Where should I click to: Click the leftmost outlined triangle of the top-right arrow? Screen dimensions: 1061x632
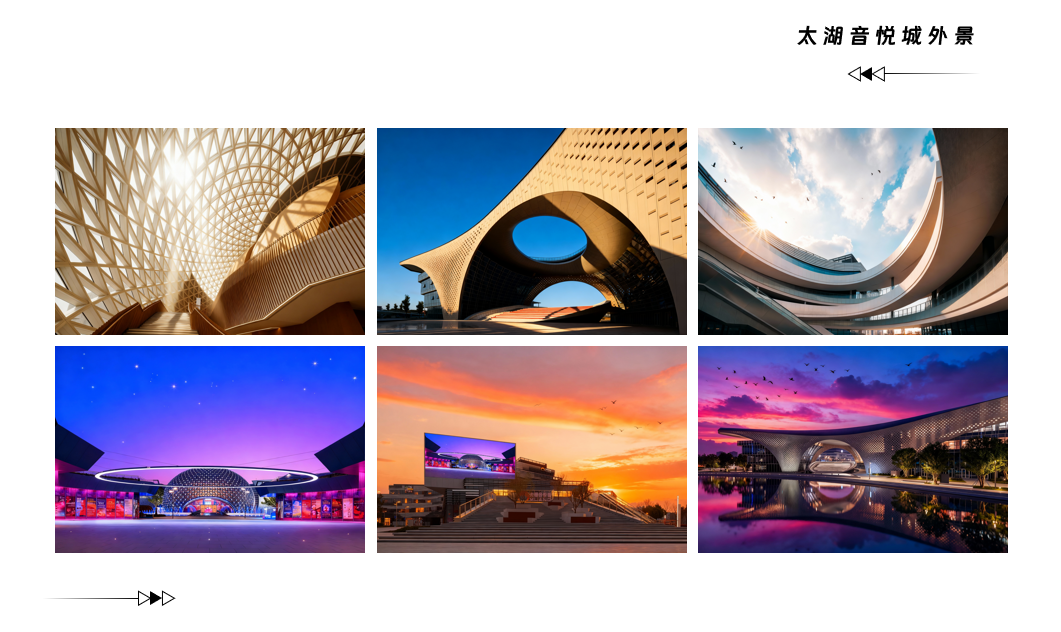click(x=855, y=74)
